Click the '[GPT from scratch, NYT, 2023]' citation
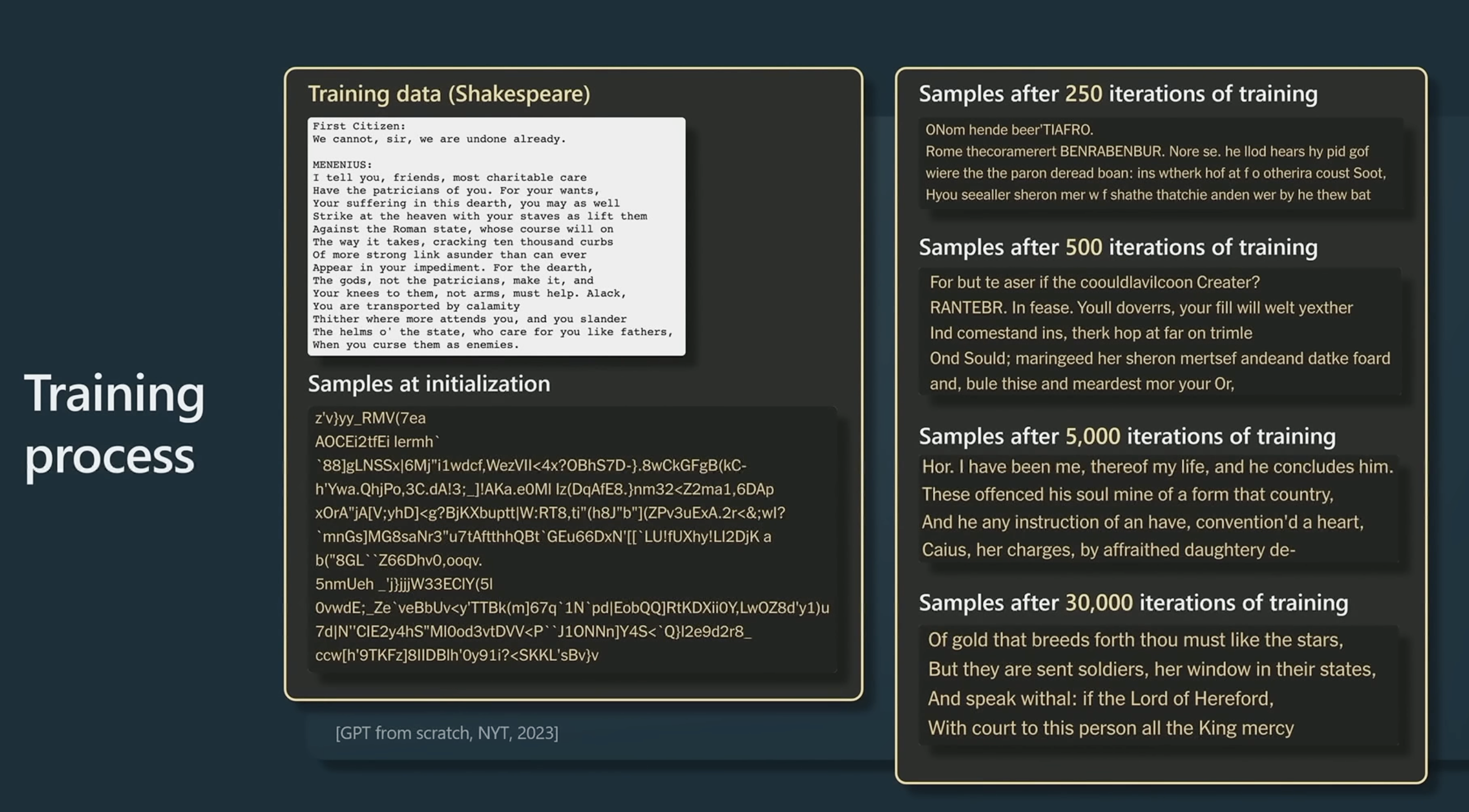This screenshot has height=812, width=1469. coord(447,733)
